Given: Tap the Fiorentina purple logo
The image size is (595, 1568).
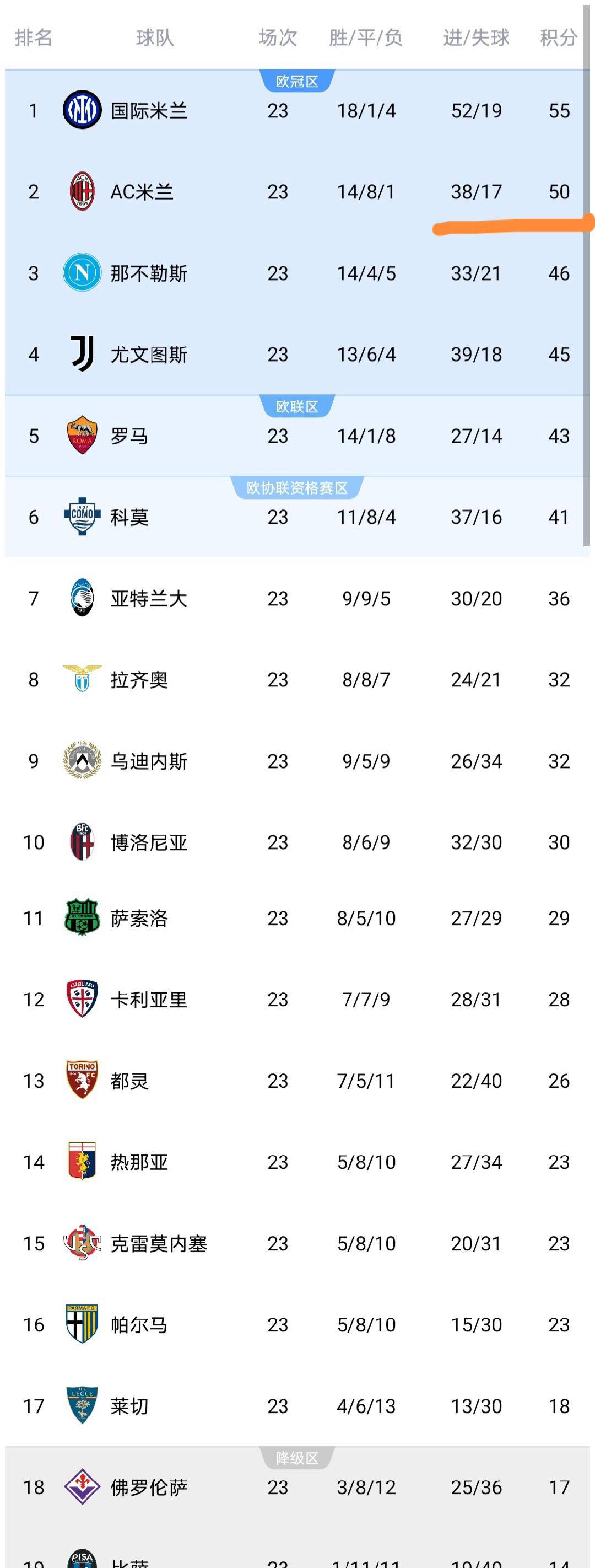Looking at the screenshot, I should pyautogui.click(x=82, y=1486).
